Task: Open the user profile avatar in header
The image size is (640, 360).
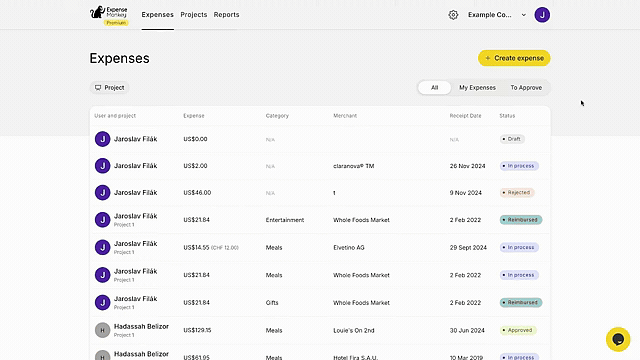Action: 542,15
